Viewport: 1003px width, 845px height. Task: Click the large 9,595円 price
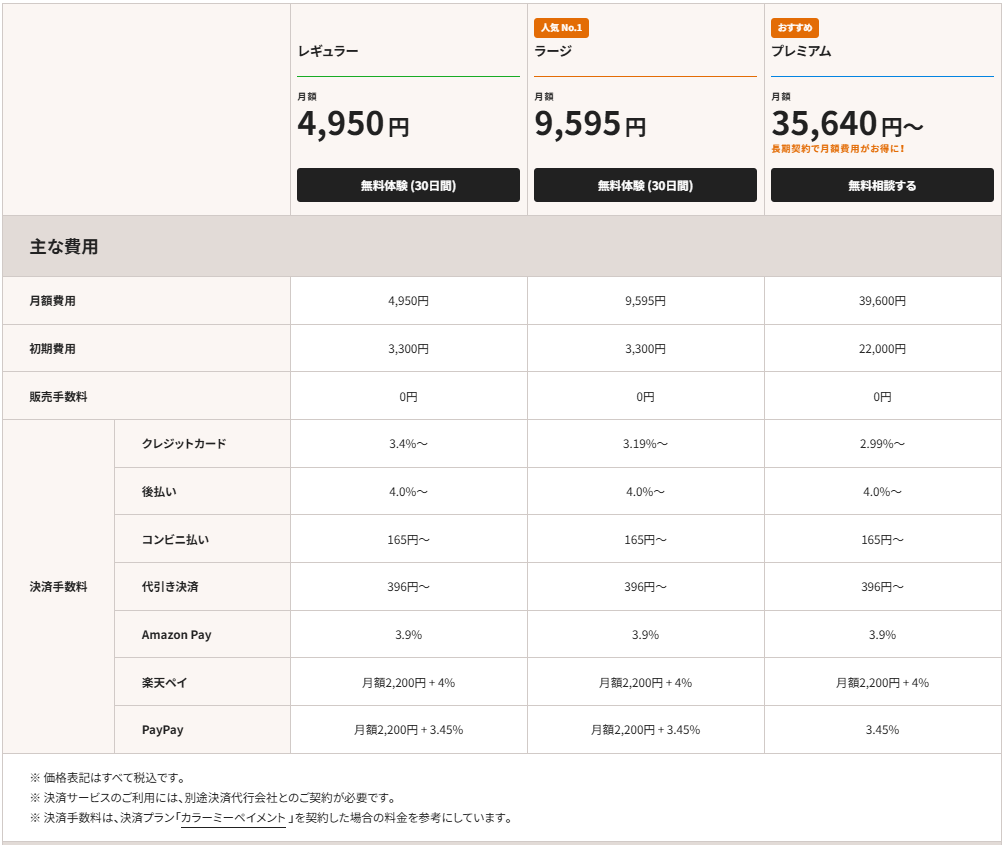(x=590, y=123)
